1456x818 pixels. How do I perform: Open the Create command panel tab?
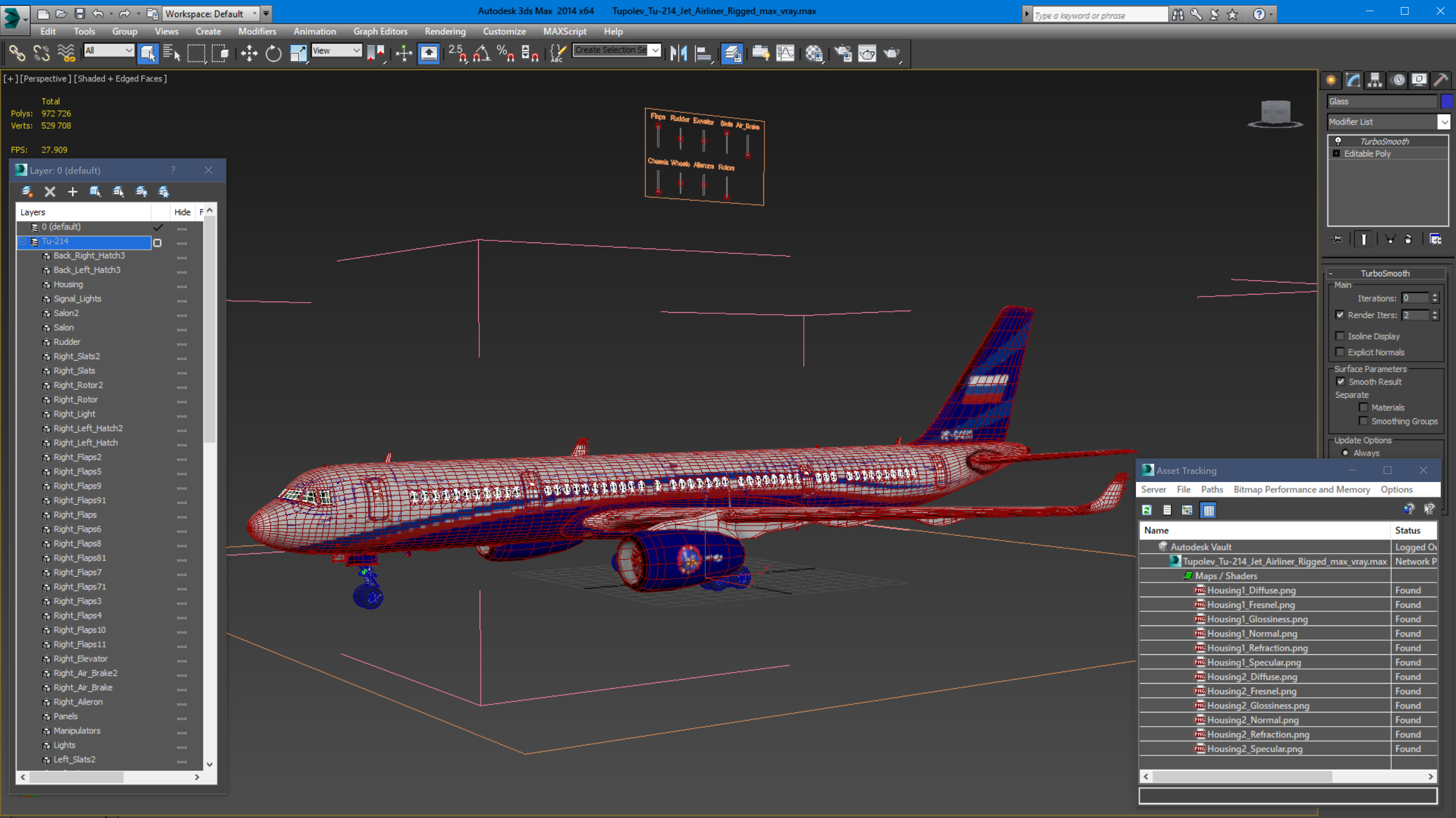pyautogui.click(x=1331, y=80)
